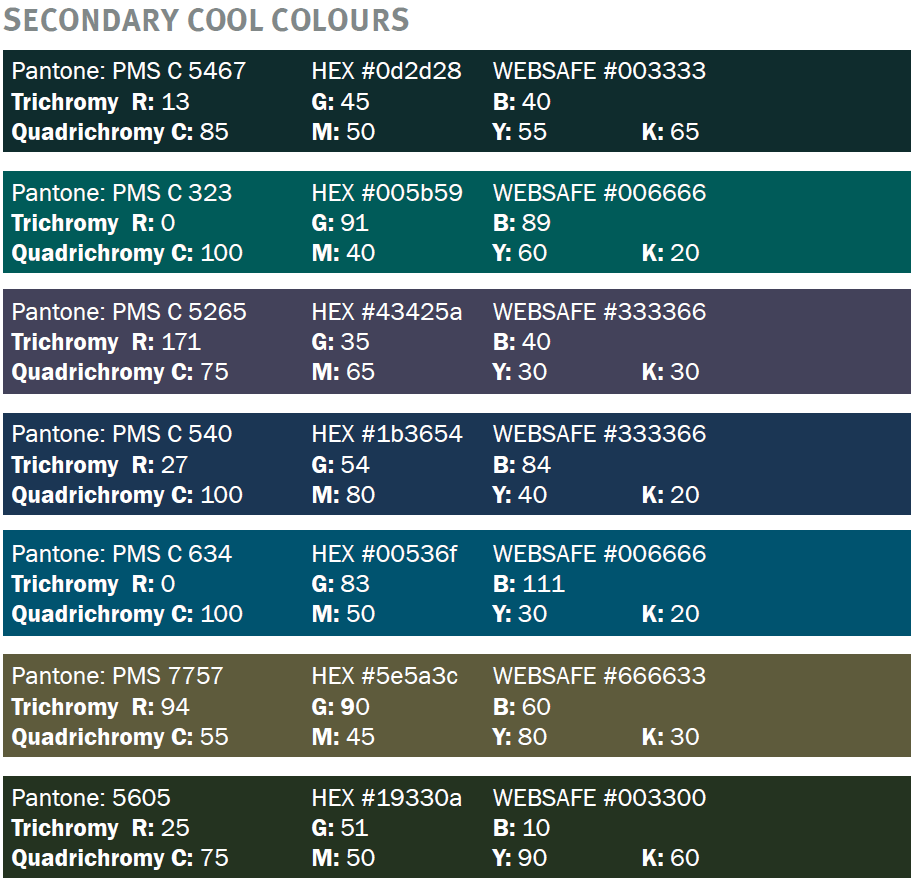Select Trichromy R: 13 text
The image size is (913, 880).
pyautogui.click(x=101, y=102)
